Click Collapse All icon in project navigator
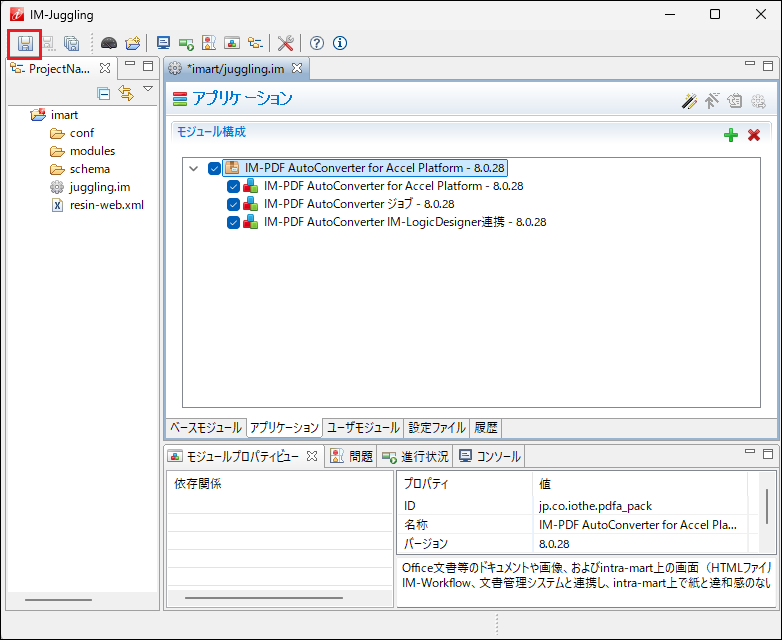782x640 pixels. pyautogui.click(x=103, y=93)
